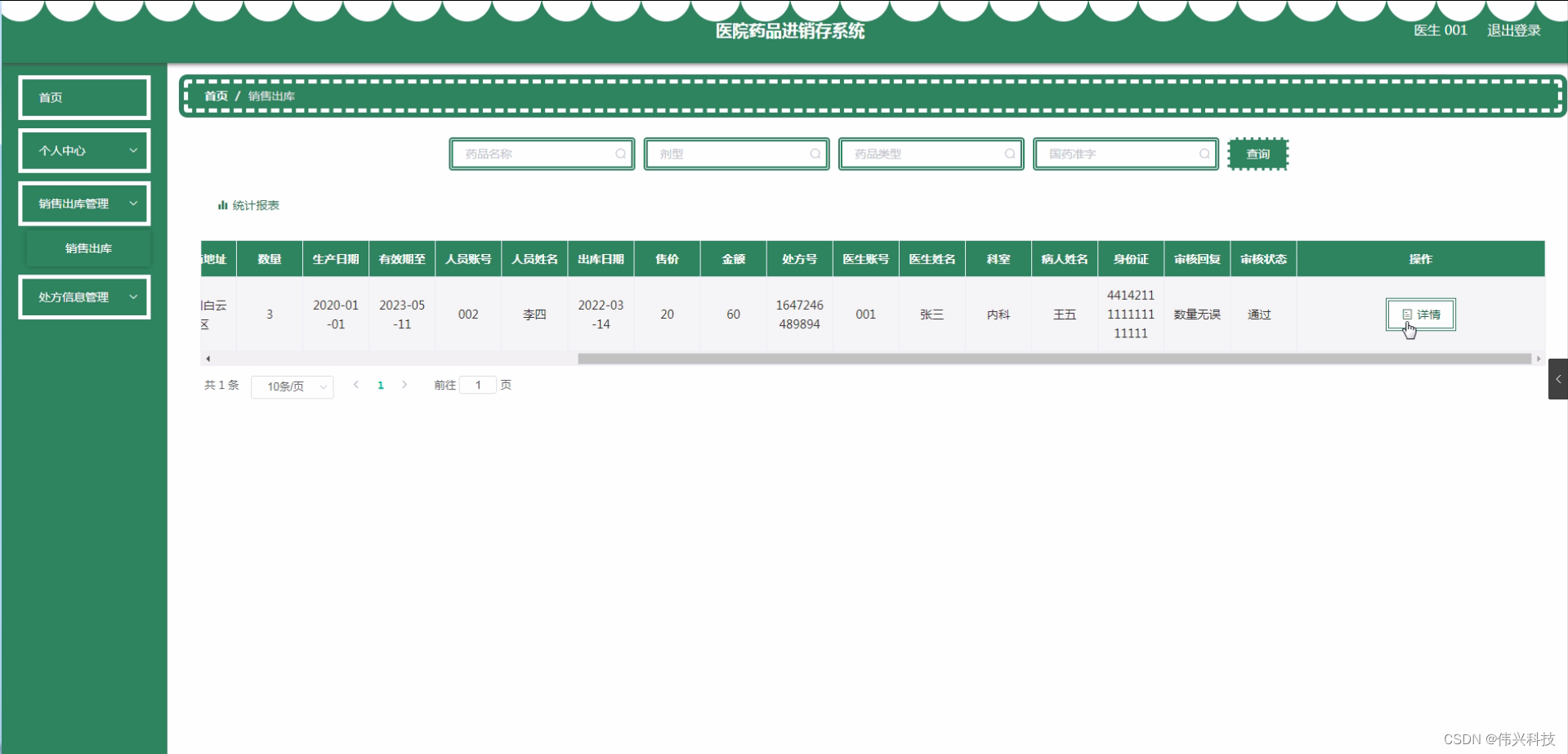Open record details via 详情 button
The height and width of the screenshot is (754, 1568).
tap(1420, 314)
